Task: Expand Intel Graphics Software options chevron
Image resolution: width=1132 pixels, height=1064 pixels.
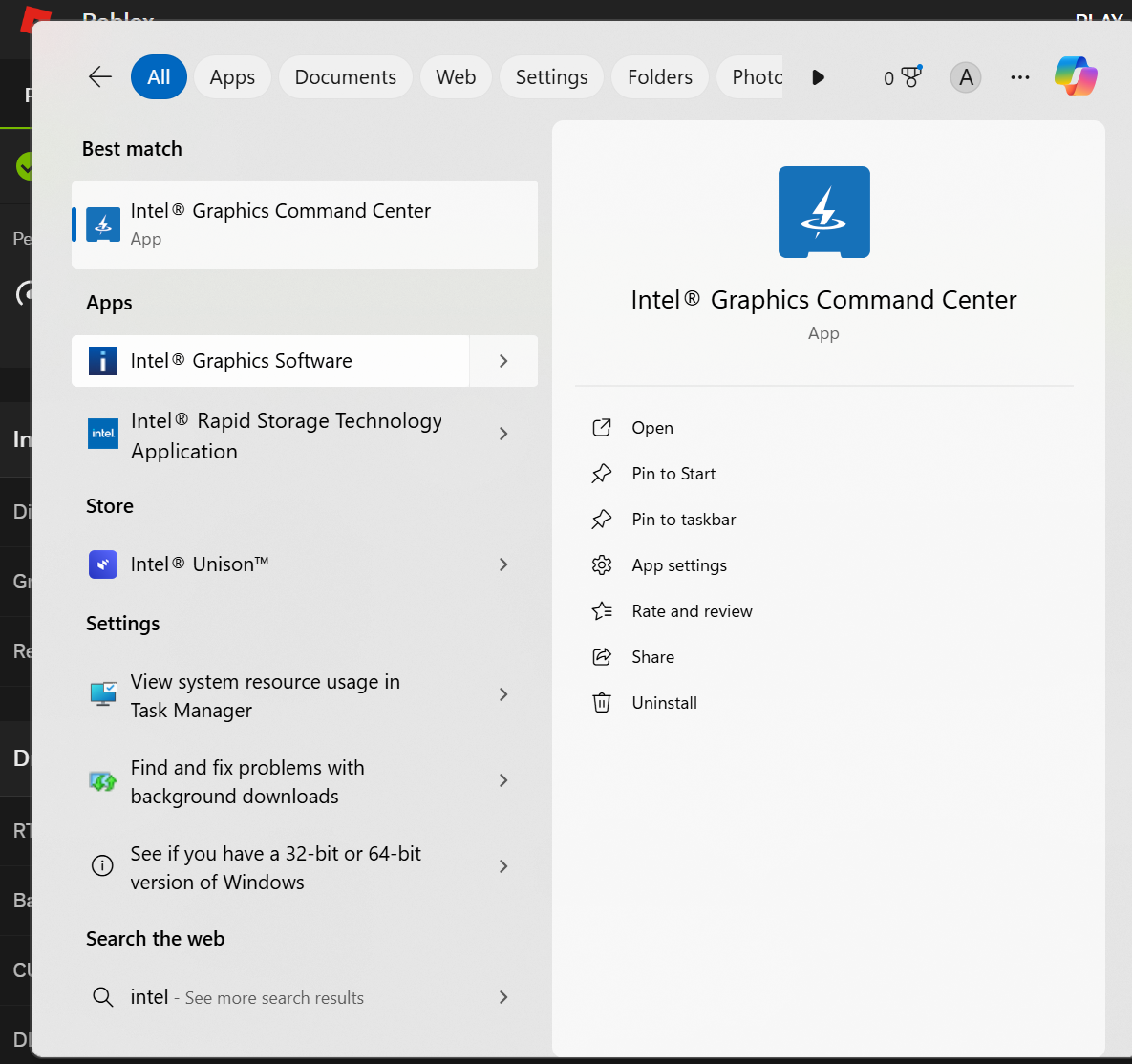Action: (503, 361)
